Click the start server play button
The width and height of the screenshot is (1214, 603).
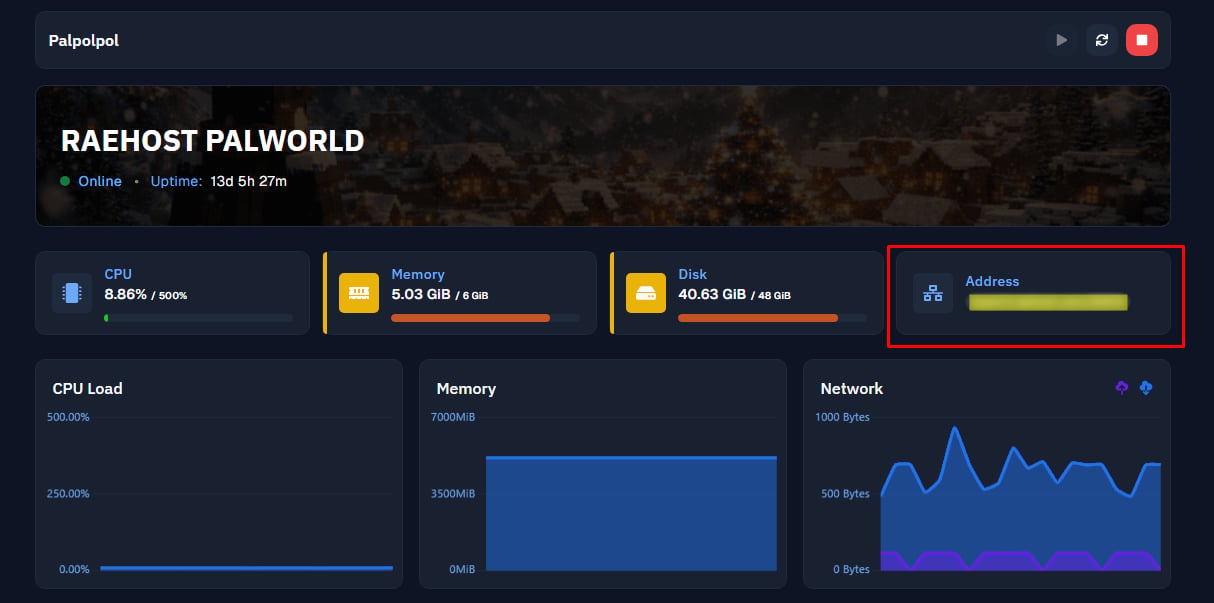[1061, 40]
